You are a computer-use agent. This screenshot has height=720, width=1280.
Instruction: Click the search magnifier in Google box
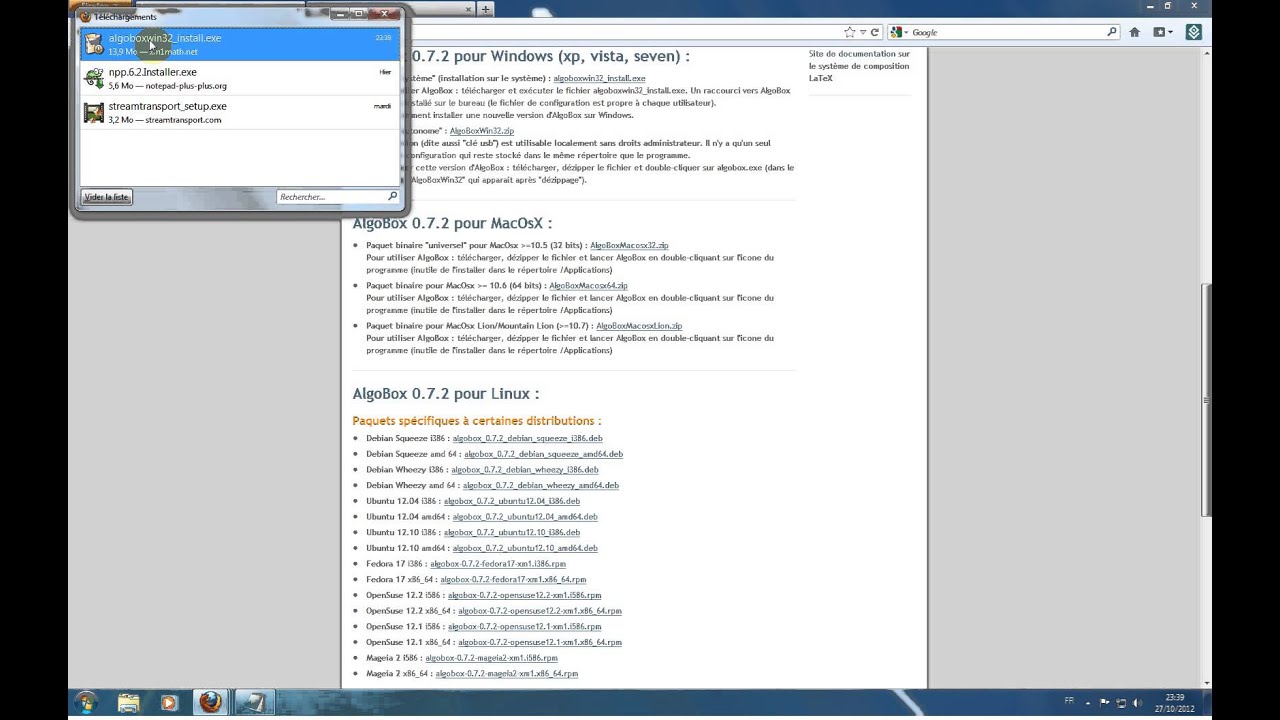1112,32
